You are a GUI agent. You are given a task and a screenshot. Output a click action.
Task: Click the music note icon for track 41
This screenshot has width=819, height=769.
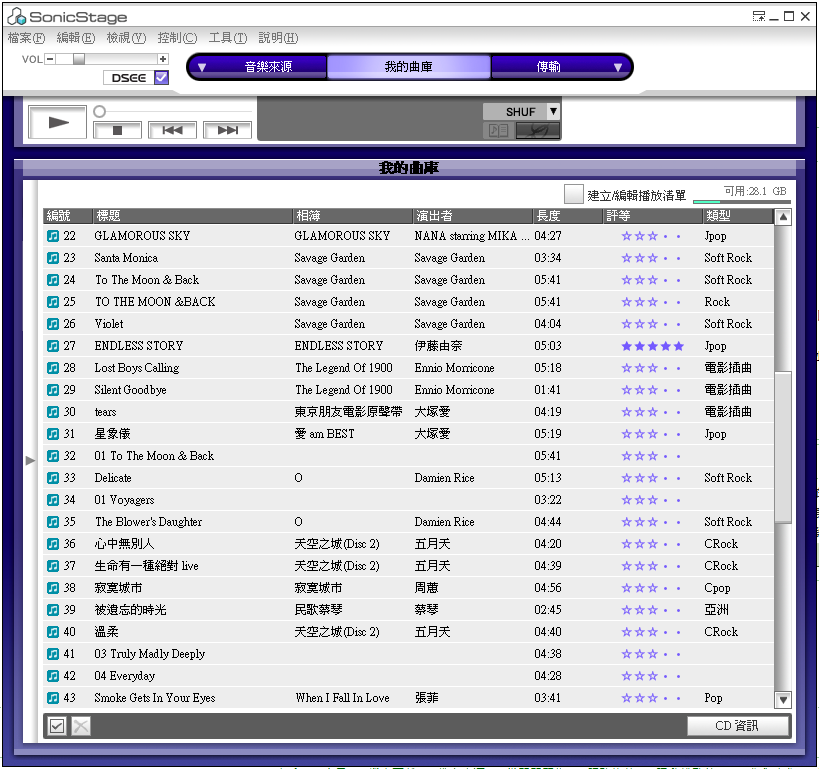pos(53,654)
